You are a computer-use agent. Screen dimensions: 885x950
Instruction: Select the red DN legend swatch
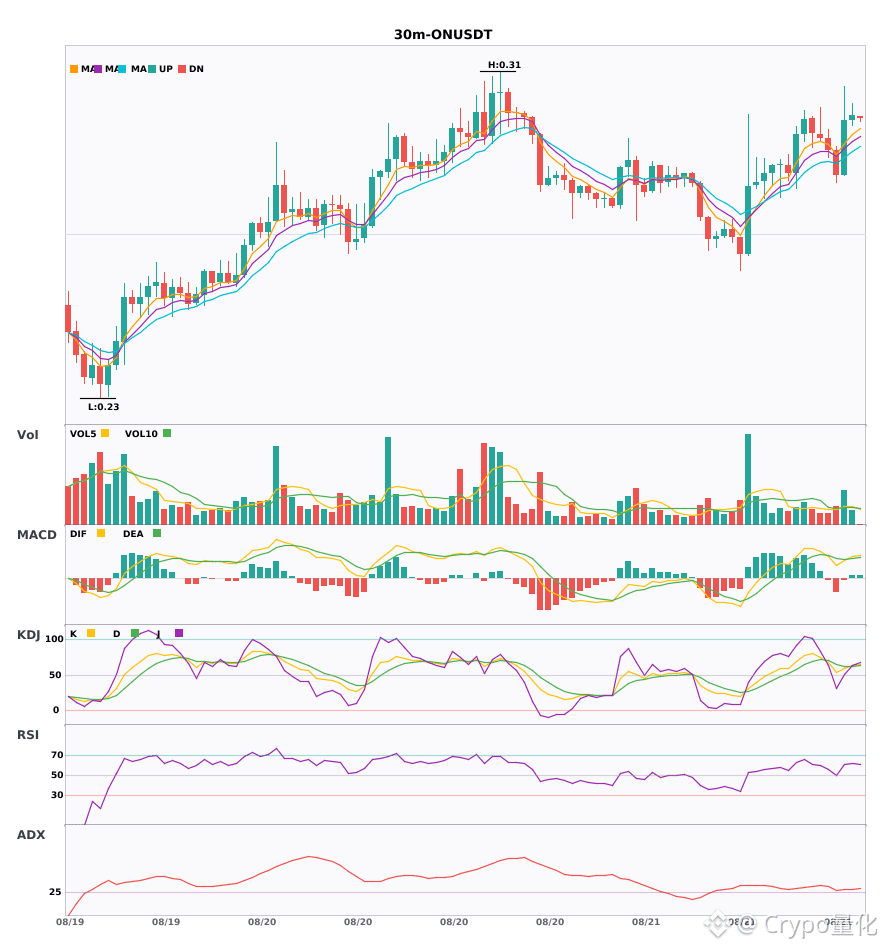pos(182,69)
